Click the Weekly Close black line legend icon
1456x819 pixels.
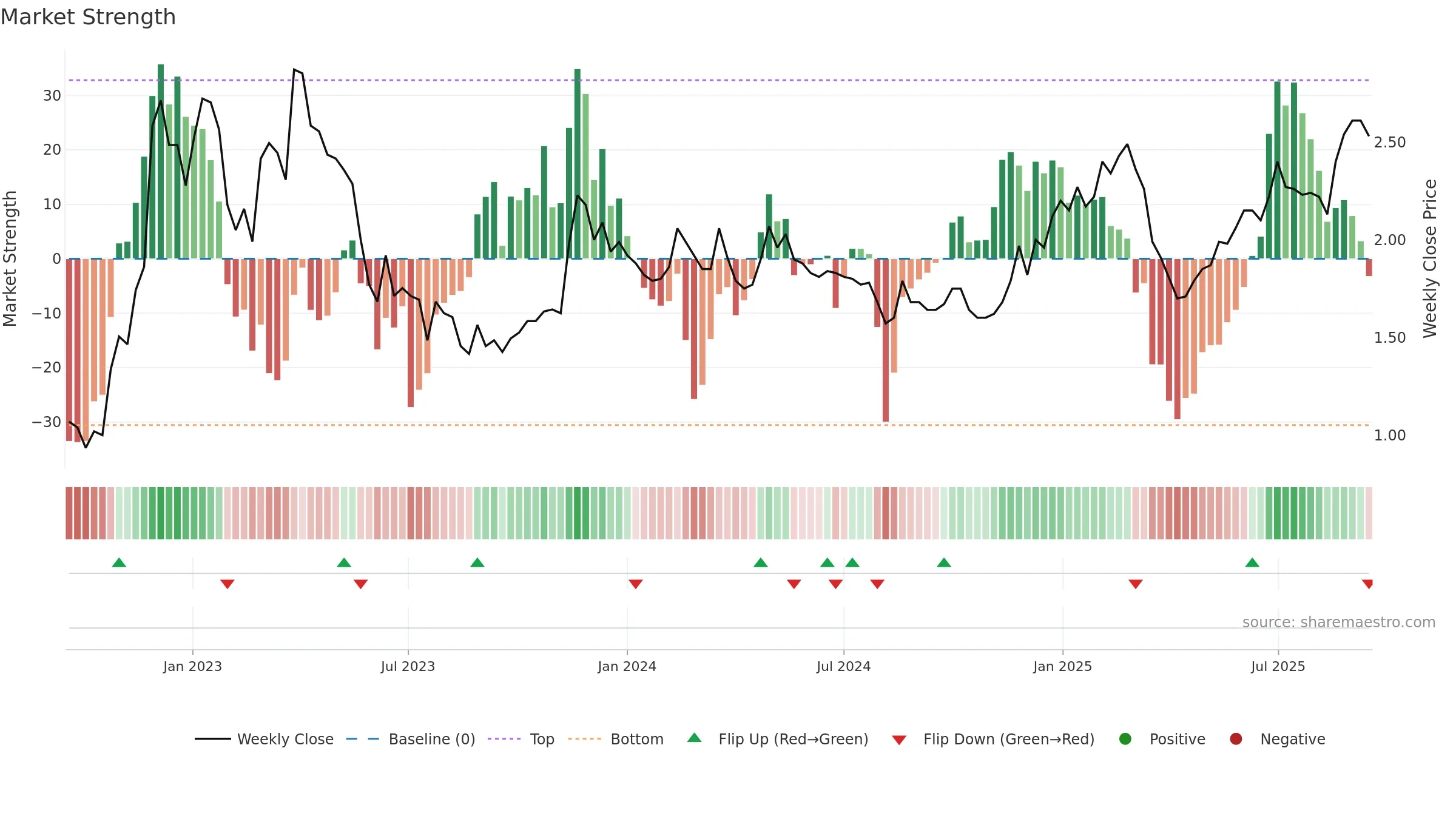[212, 739]
